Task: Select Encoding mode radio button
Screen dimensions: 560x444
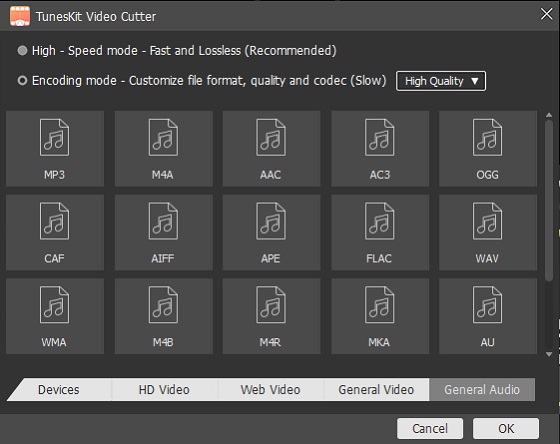Action: (x=22, y=81)
